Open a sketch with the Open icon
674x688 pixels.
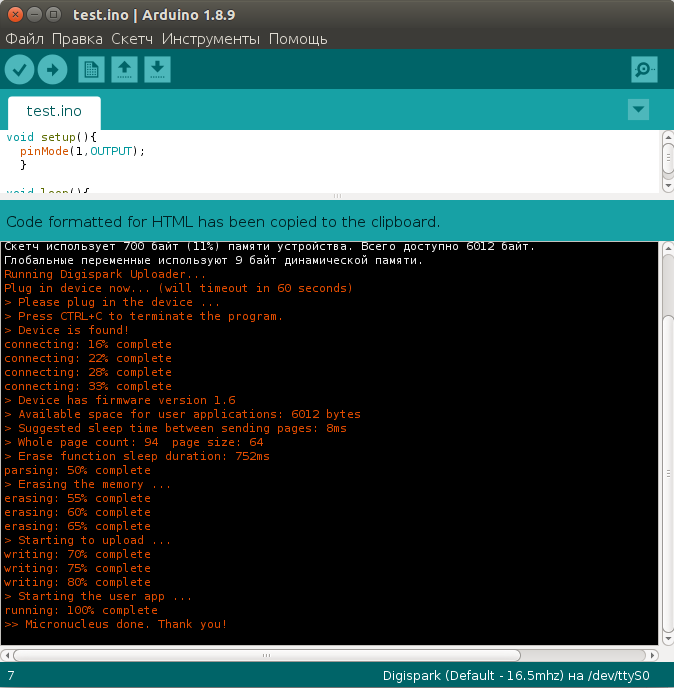124,69
